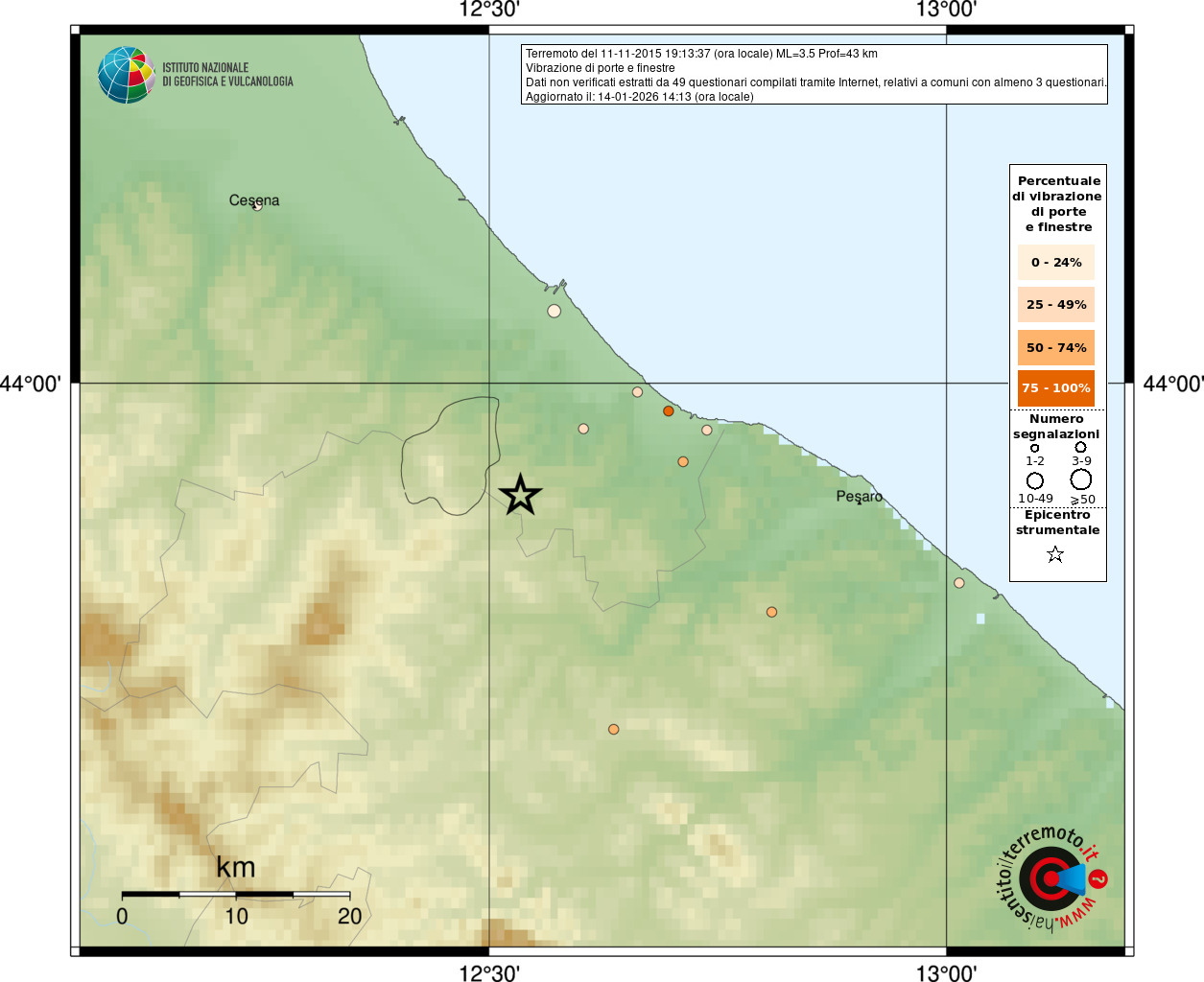This screenshot has height=982, width=1204.
Task: Click the 'Dati non verificati' header line
Action: tap(816, 82)
